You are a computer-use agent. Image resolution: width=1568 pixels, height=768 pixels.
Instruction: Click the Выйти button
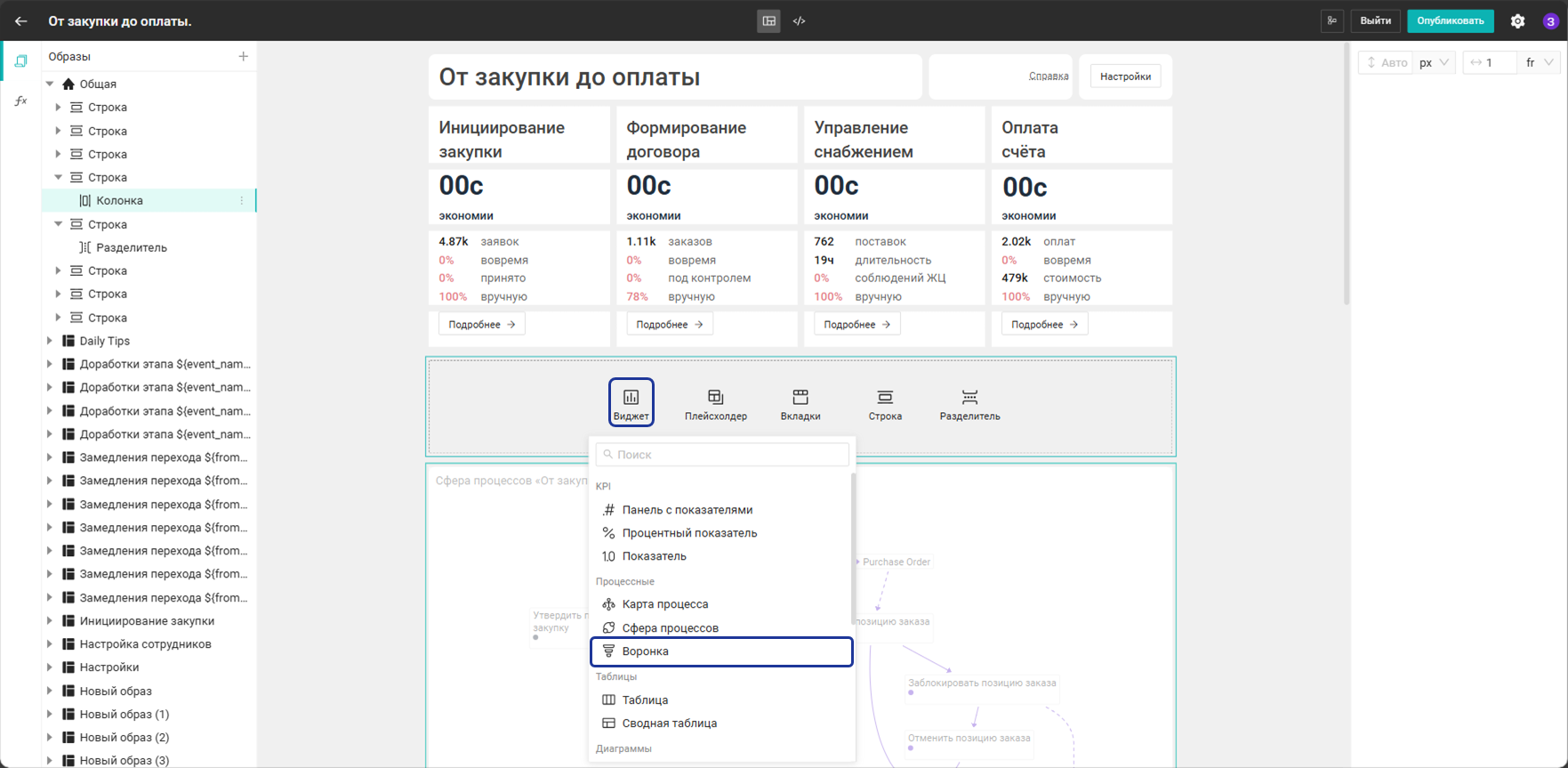pos(1376,21)
